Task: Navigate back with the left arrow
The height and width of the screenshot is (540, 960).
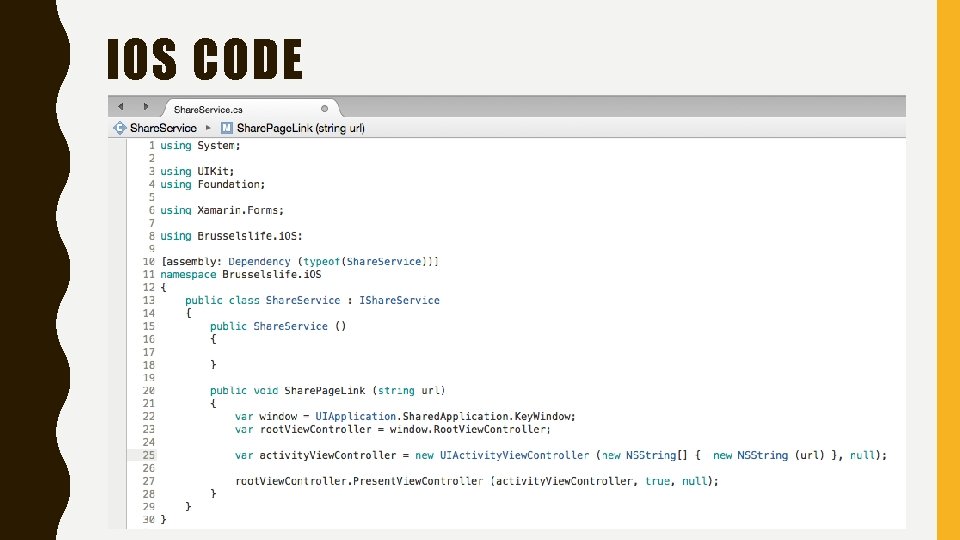Action: [121, 107]
